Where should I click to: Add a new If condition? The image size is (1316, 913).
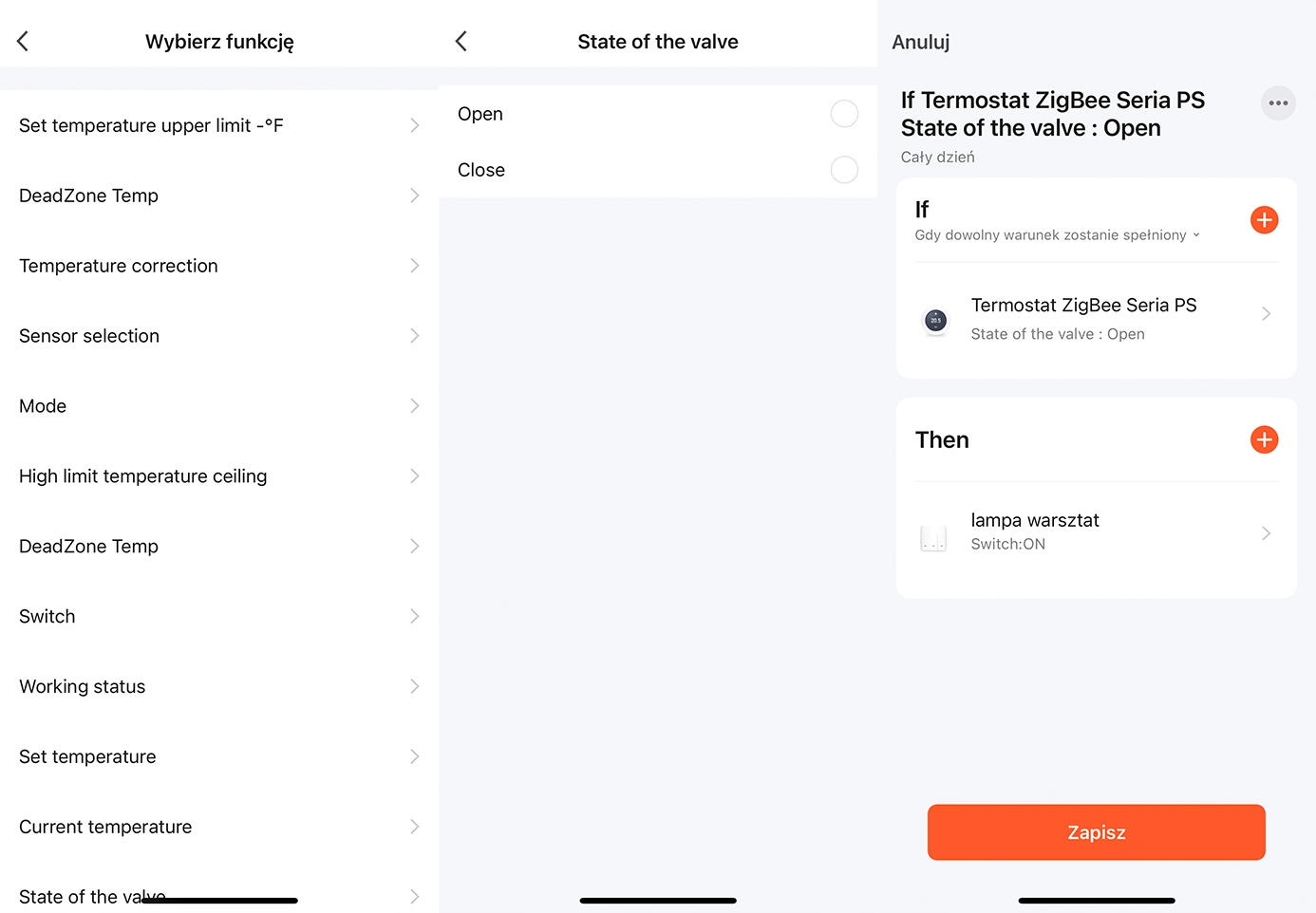point(1264,220)
